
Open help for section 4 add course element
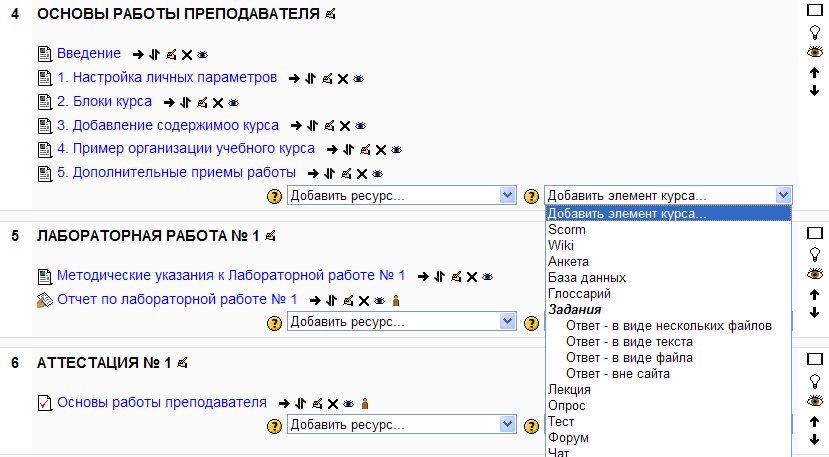click(x=531, y=197)
